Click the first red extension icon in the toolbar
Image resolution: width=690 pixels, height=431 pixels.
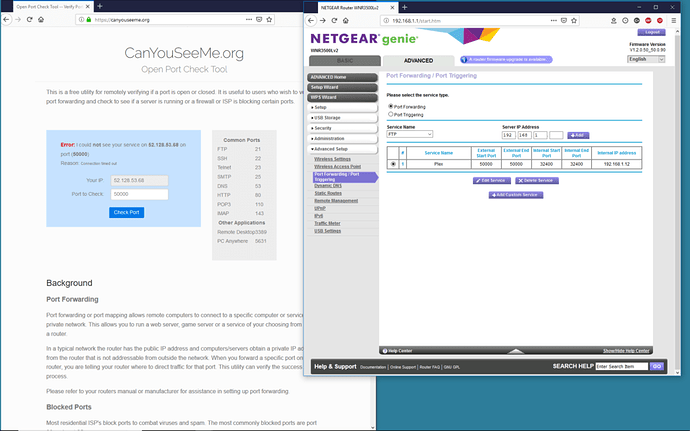(x=648, y=20)
